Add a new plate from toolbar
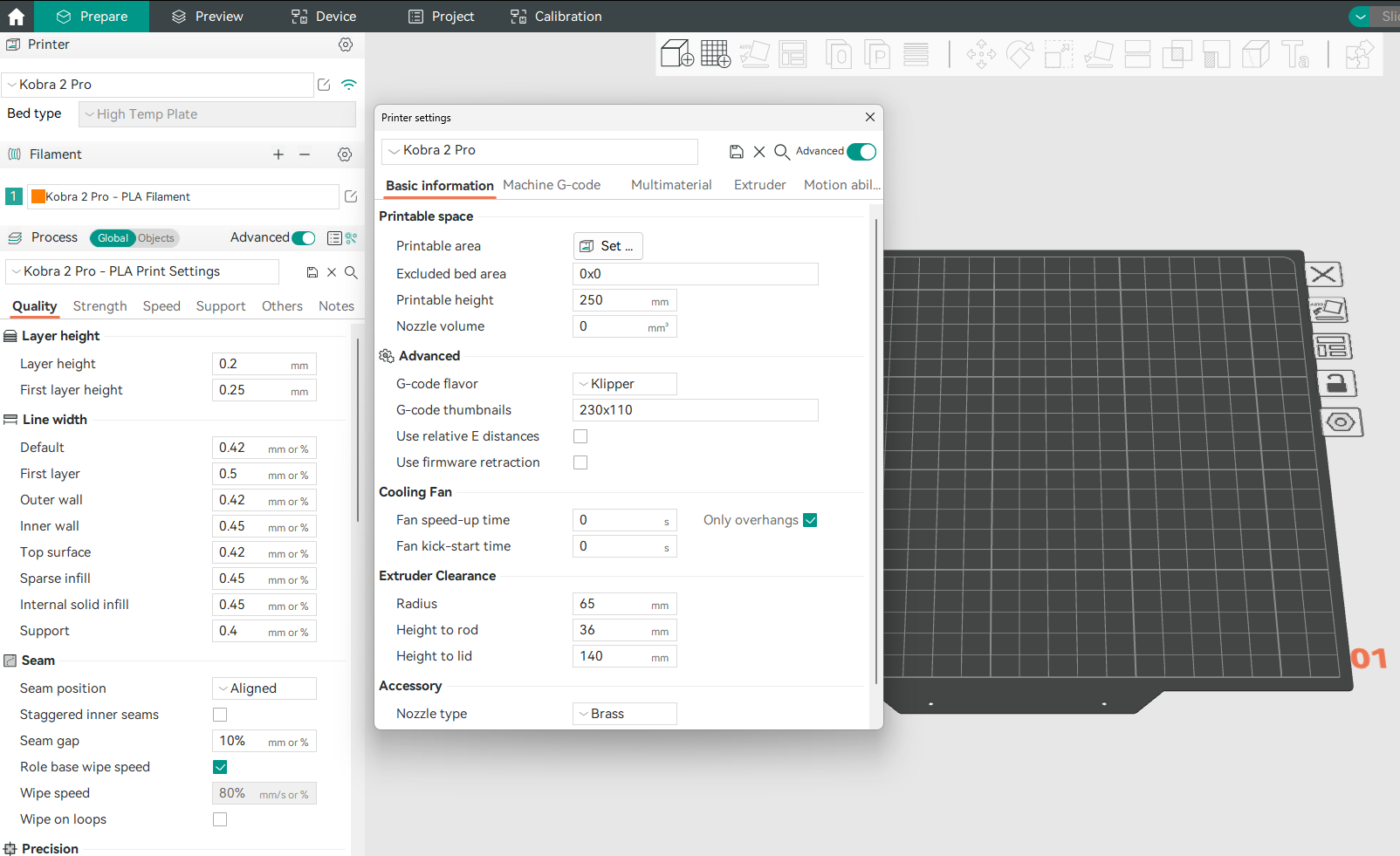The width and height of the screenshot is (1400, 856). pos(716,54)
